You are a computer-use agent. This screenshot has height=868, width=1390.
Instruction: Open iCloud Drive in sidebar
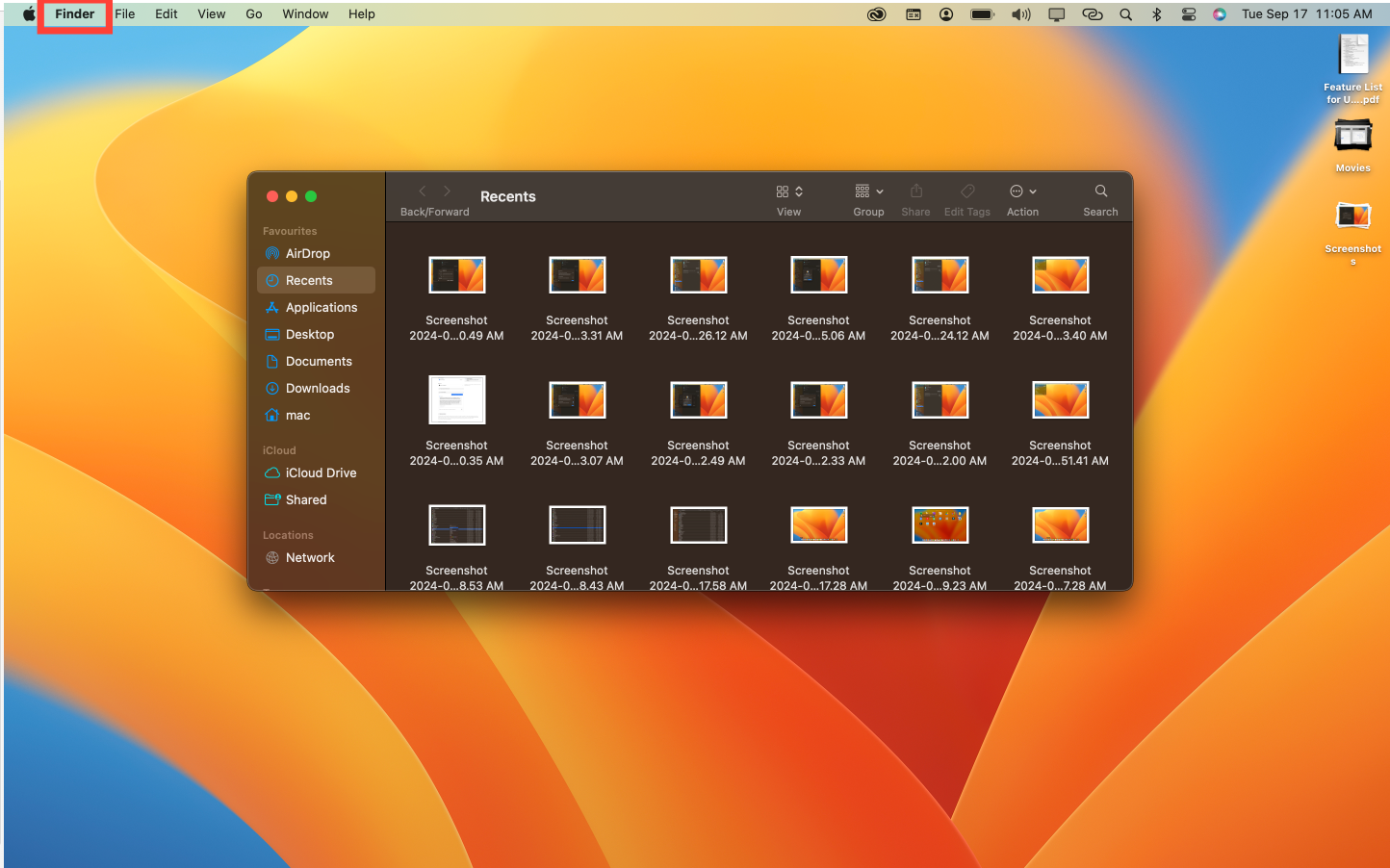pos(321,473)
